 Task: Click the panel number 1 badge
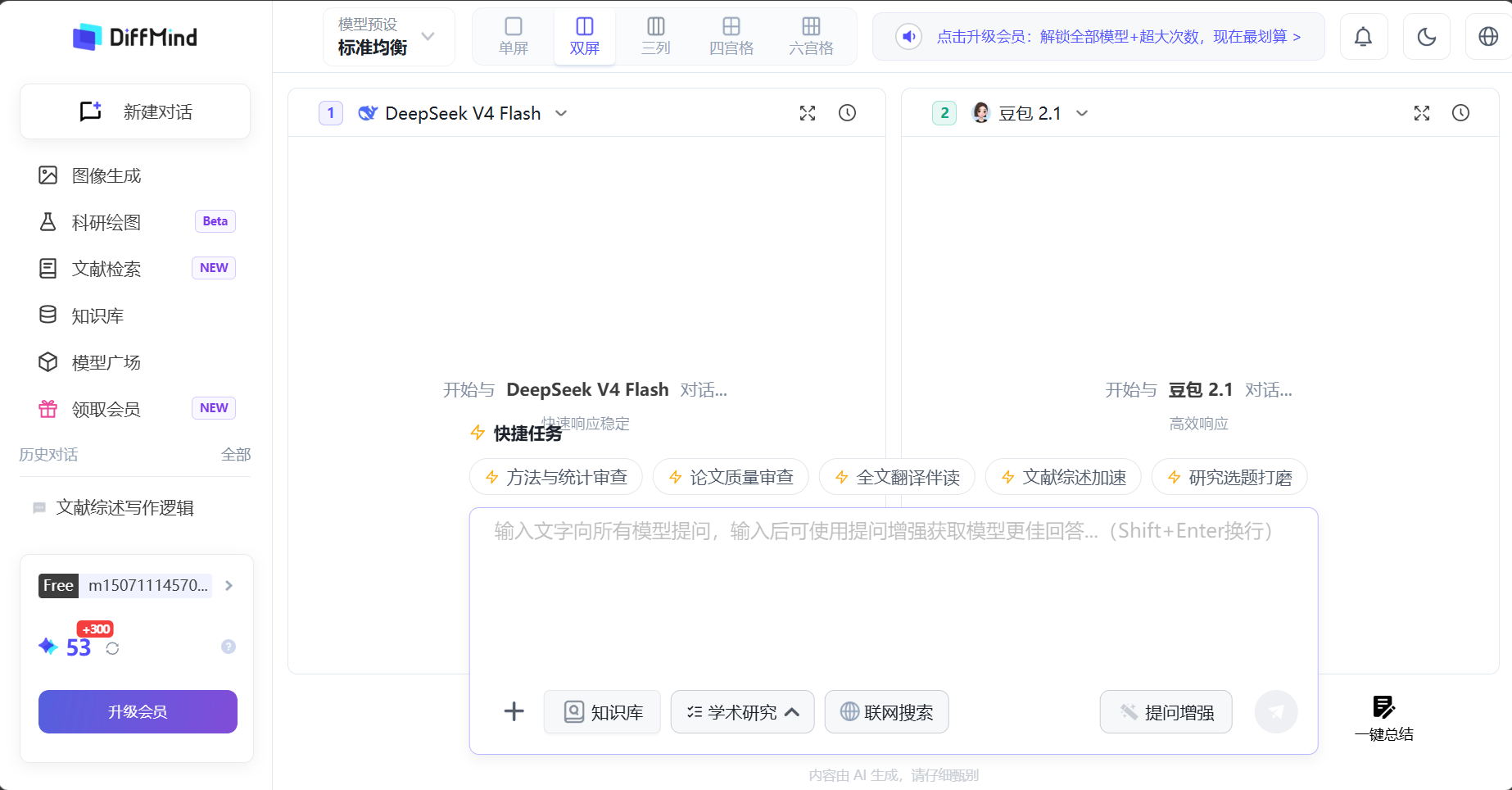331,113
